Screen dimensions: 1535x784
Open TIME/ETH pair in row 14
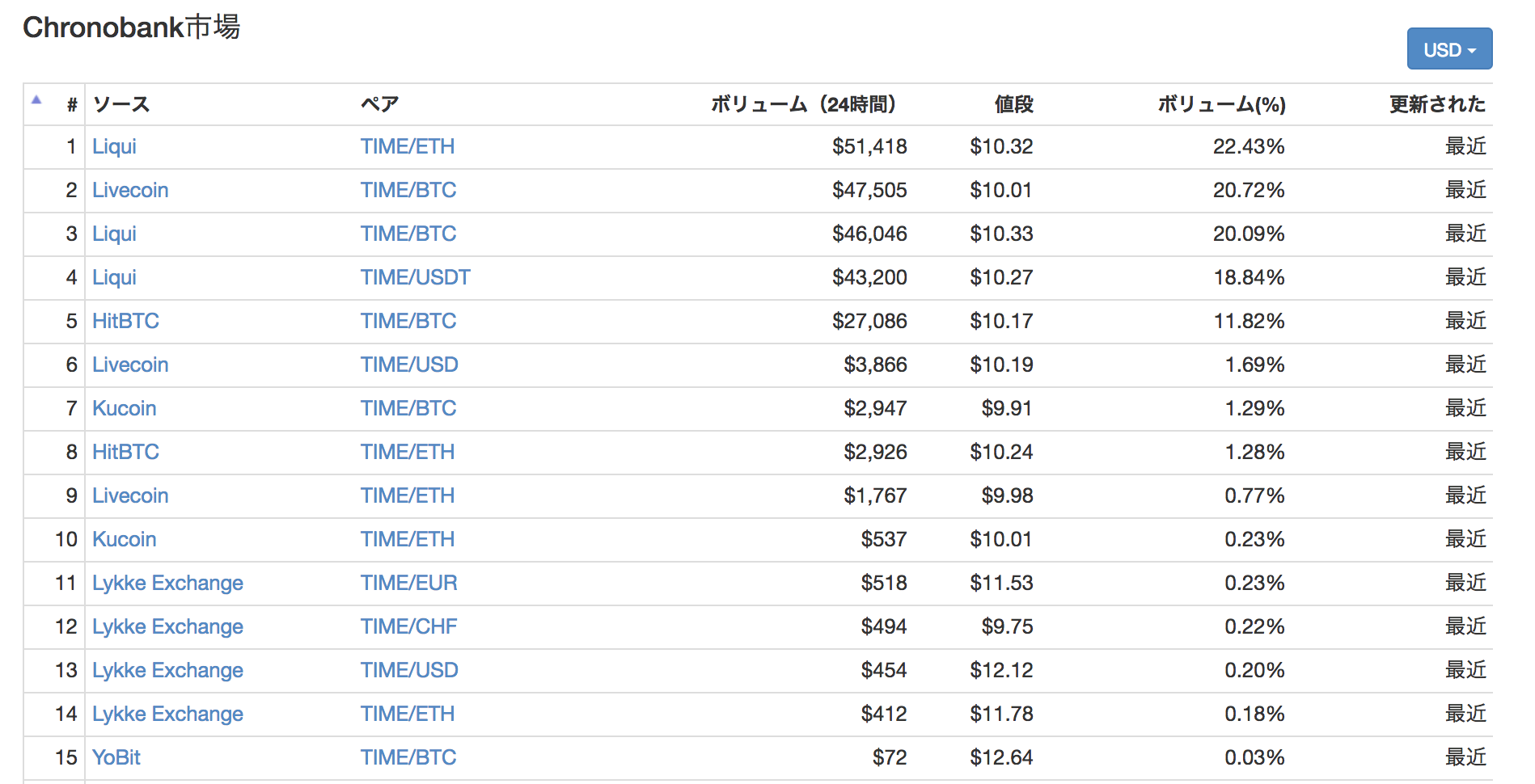408,714
